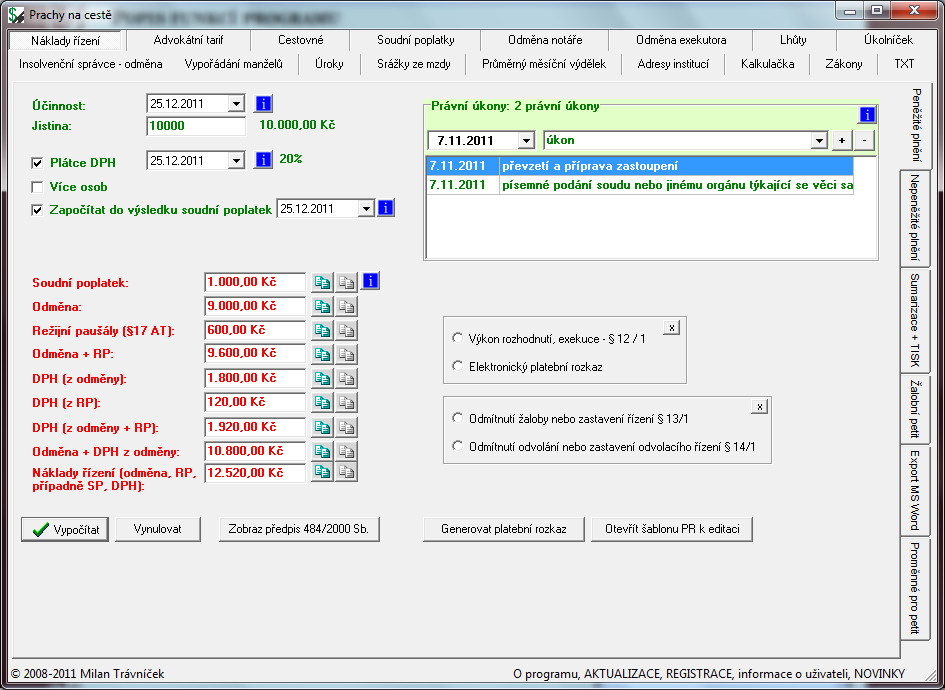
Task: Enable the Více osob checkbox
Action: click(37, 187)
